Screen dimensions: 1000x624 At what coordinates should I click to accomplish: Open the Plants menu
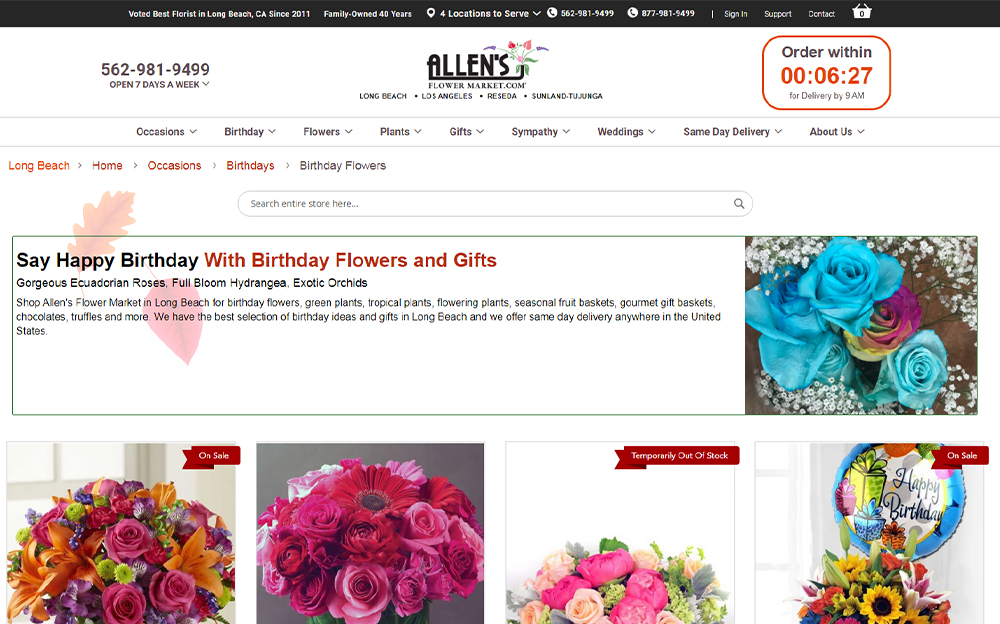(x=401, y=131)
